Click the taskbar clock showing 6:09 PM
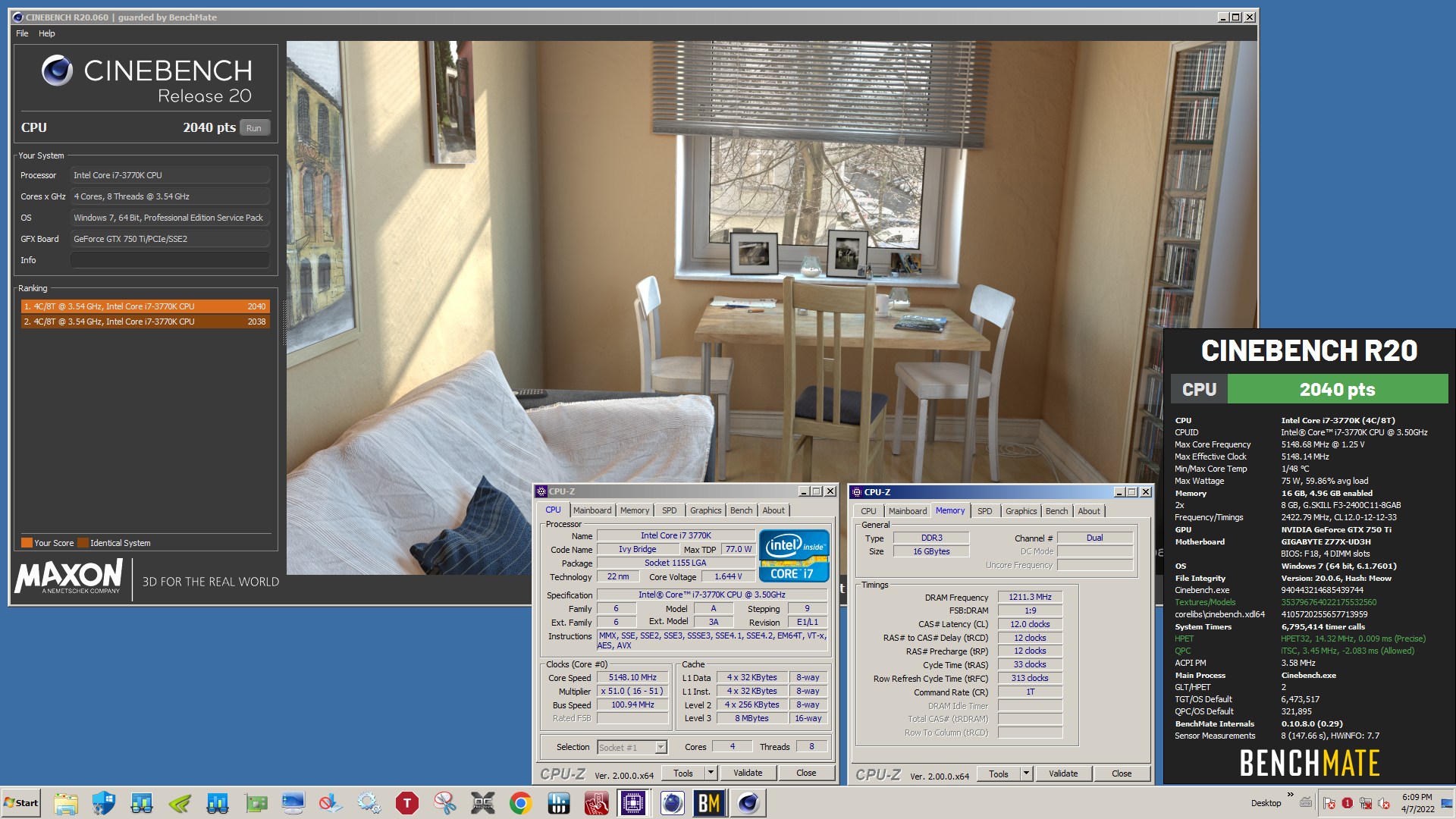This screenshot has width=1456, height=819. coord(1417,803)
